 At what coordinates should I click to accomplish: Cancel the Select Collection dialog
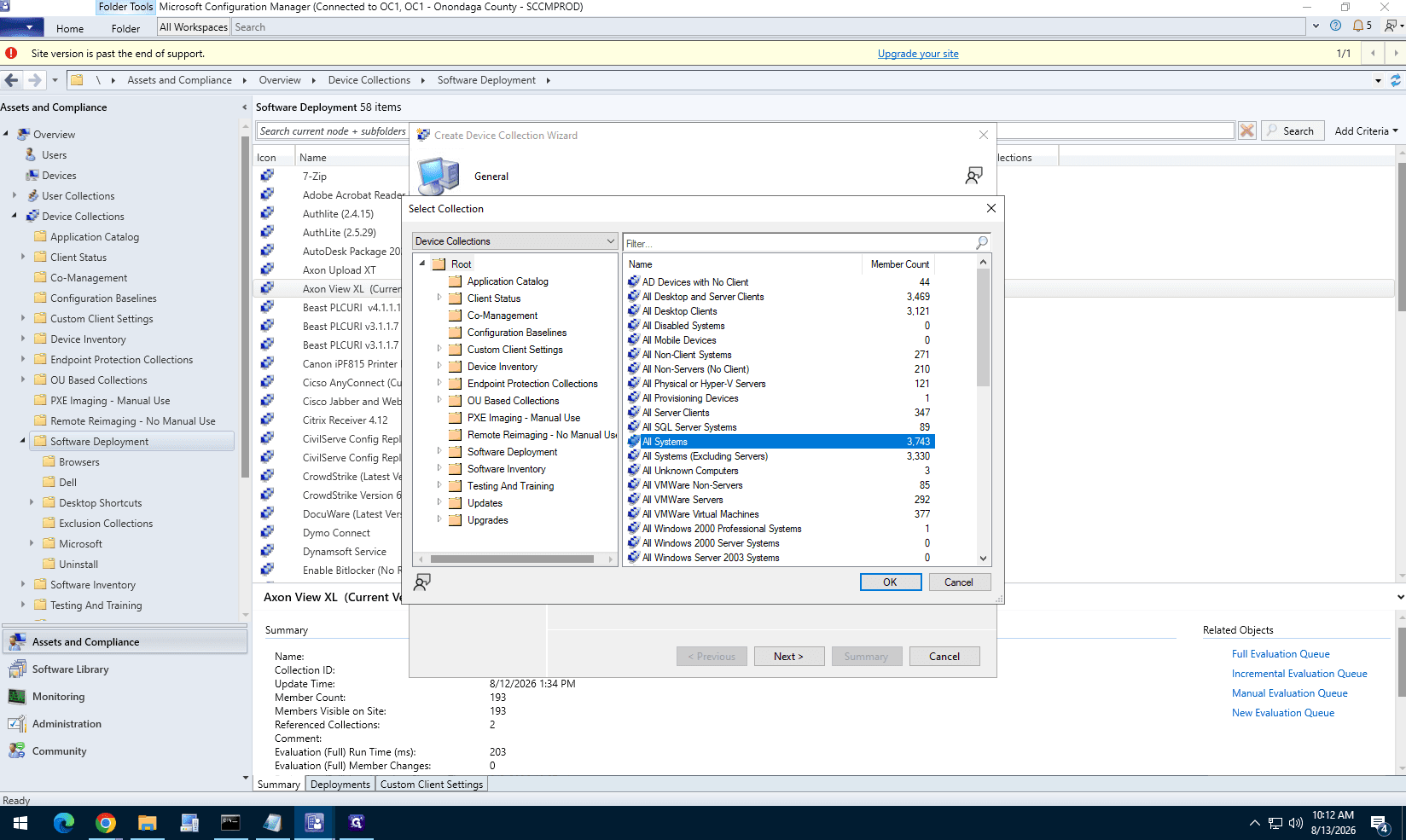959,582
